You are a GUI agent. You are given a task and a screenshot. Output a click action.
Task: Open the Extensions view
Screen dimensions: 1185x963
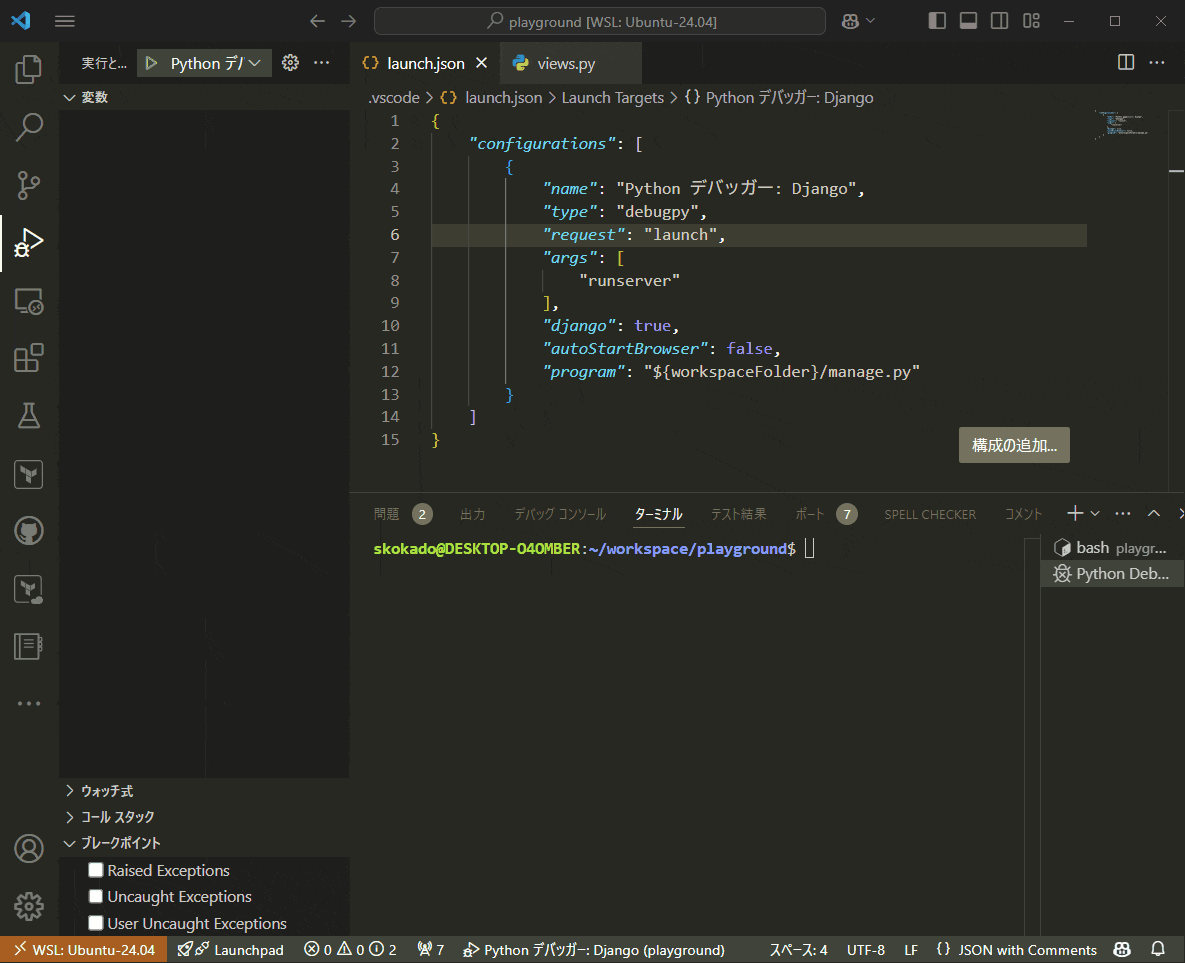coord(28,359)
